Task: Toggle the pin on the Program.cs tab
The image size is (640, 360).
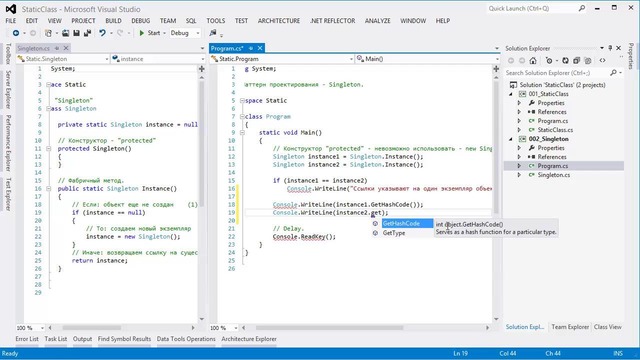Action: click(251, 48)
